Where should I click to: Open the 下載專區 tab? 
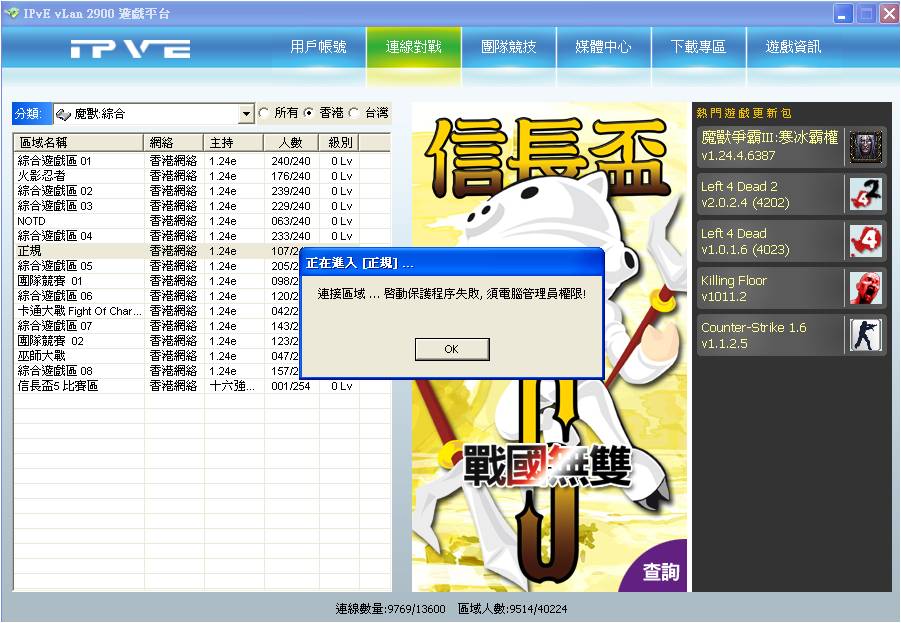pyautogui.click(x=698, y=47)
